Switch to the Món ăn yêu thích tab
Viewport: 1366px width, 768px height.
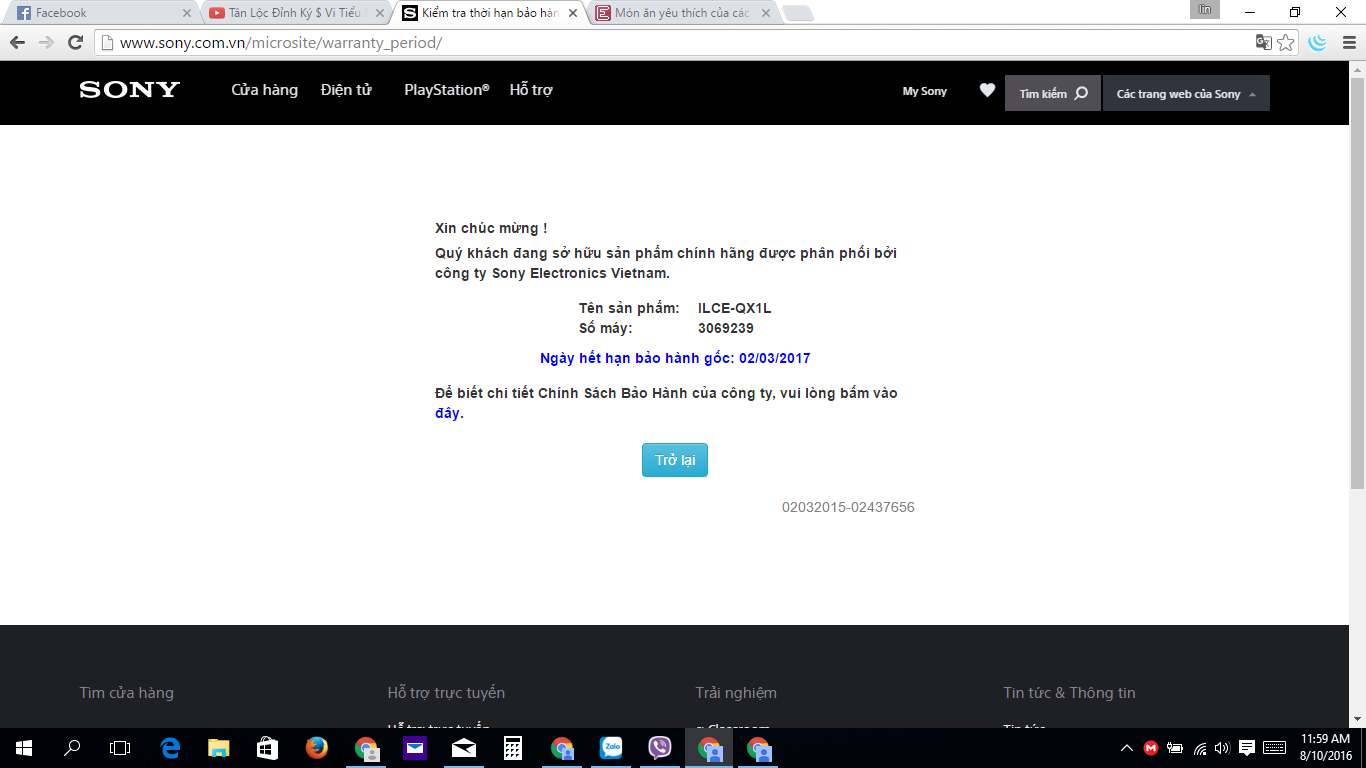(x=684, y=13)
